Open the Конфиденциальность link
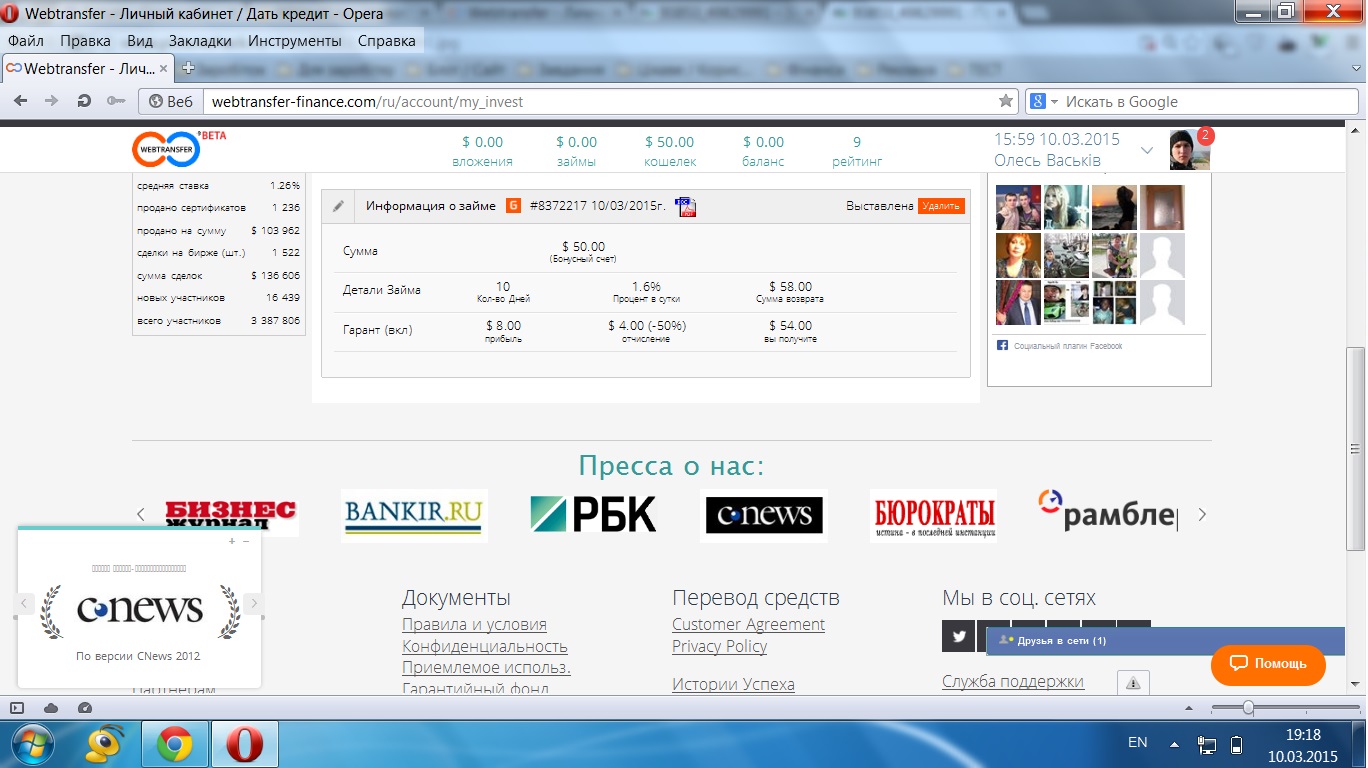 (x=485, y=646)
